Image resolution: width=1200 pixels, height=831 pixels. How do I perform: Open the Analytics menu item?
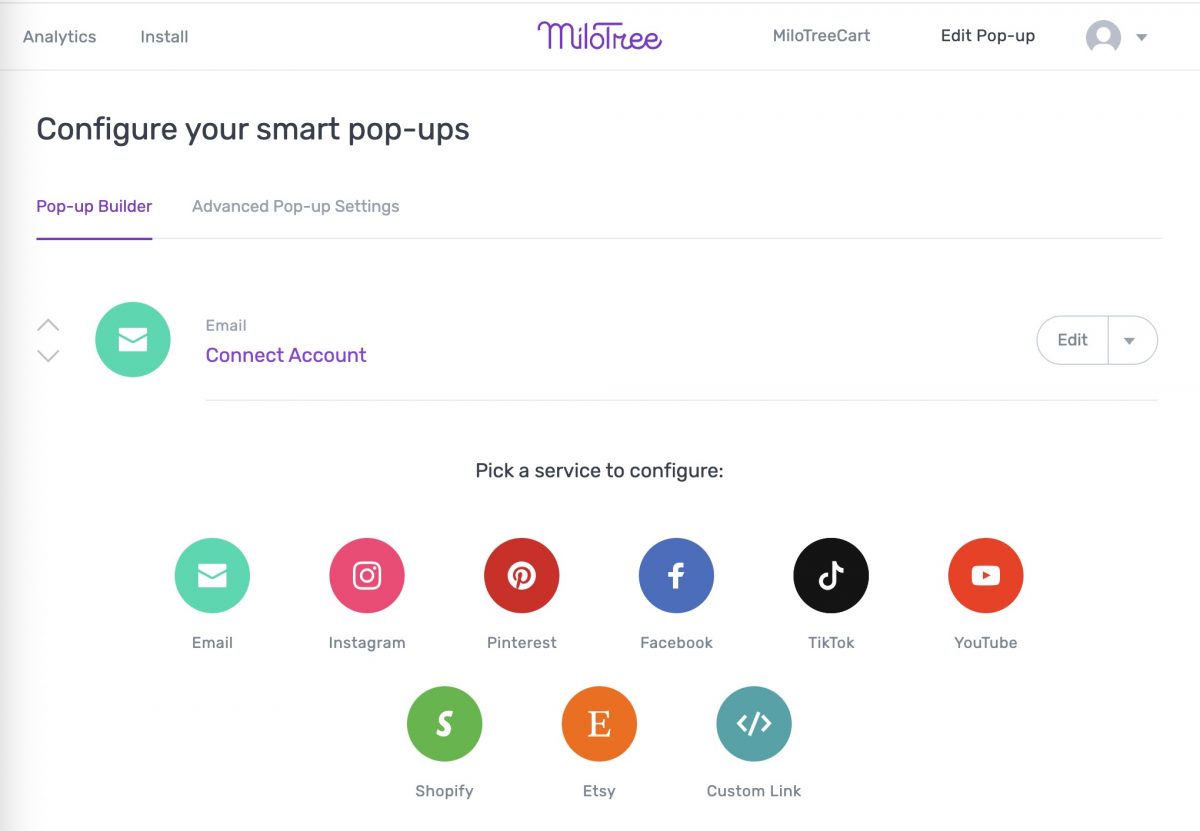point(60,37)
